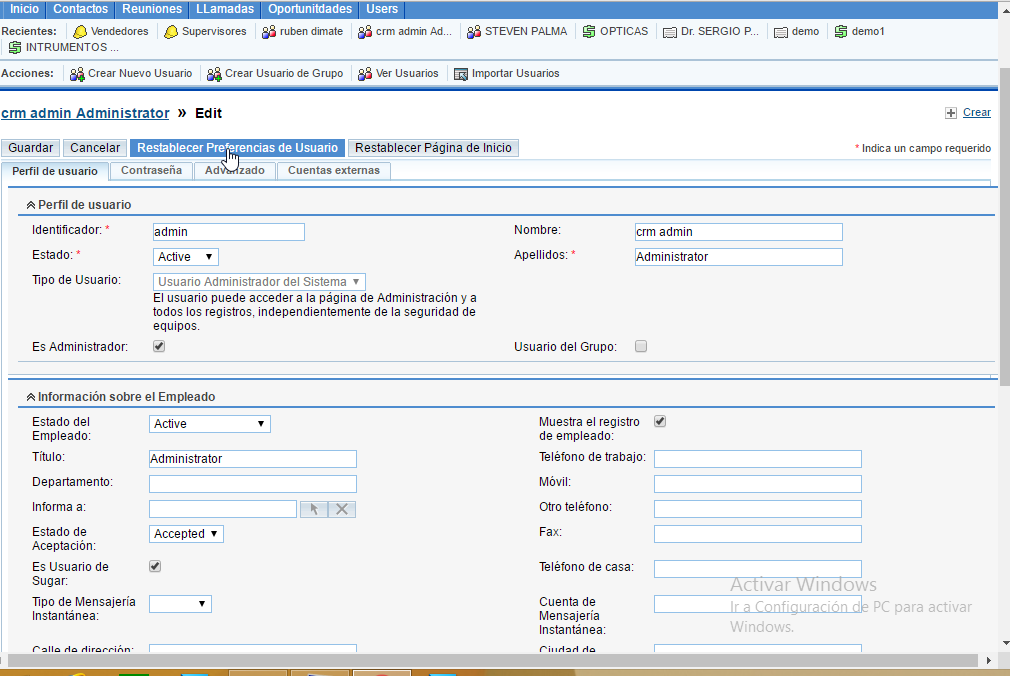Click the crm admin Administrator breadcrumb link
The image size is (1010, 676).
[x=85, y=113]
